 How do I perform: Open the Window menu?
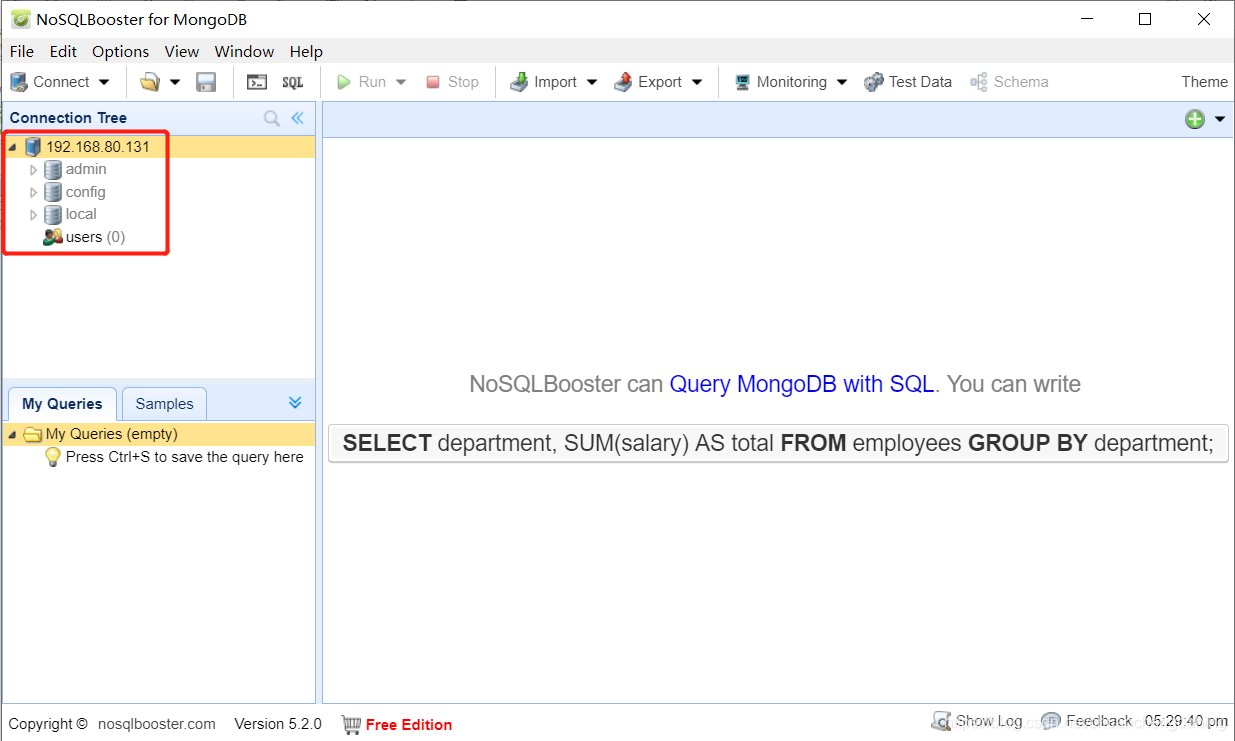[244, 51]
